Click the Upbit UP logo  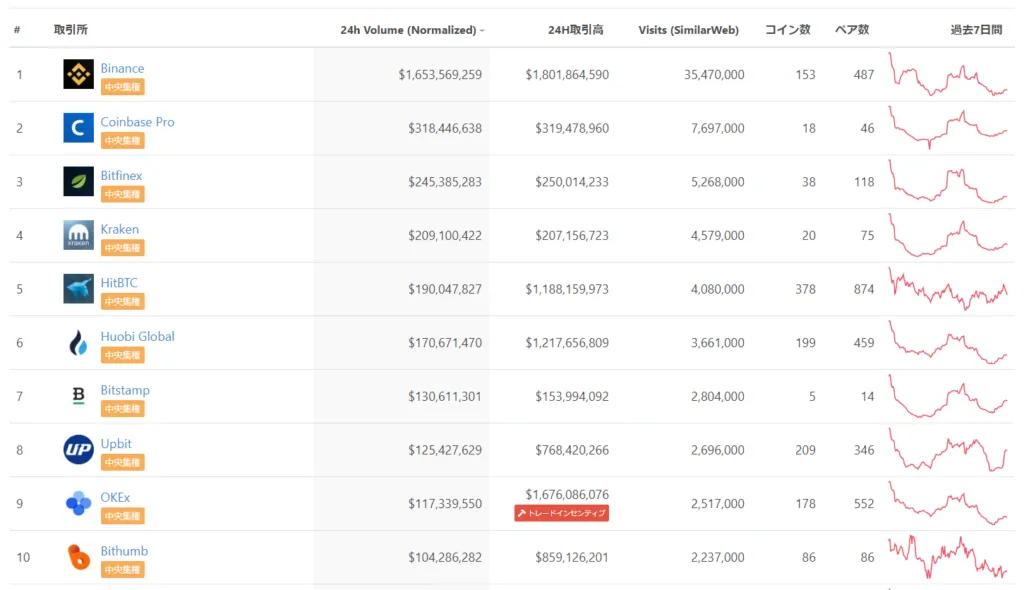[78, 450]
